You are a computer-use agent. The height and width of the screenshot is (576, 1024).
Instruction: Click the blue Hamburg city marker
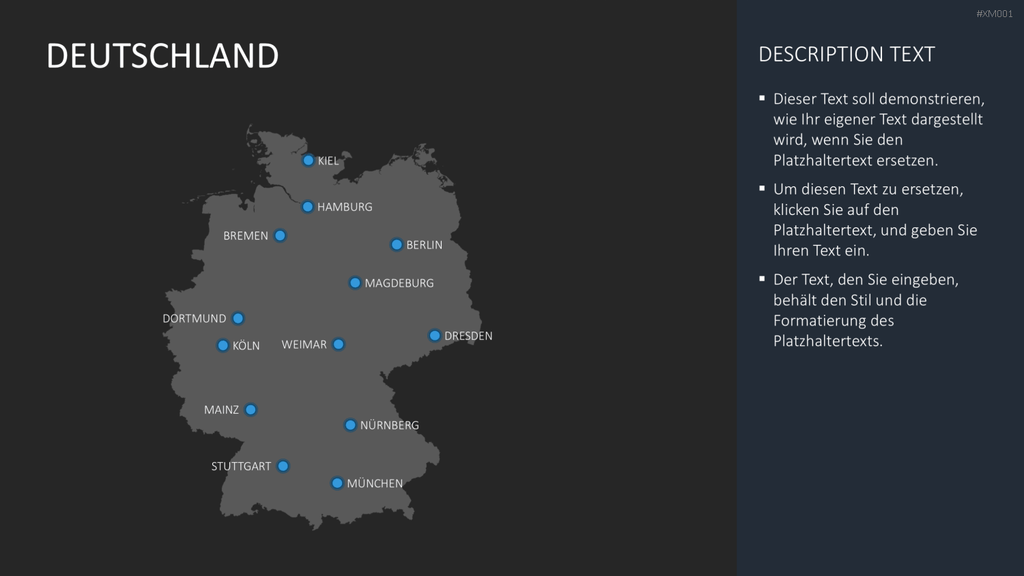coord(308,206)
